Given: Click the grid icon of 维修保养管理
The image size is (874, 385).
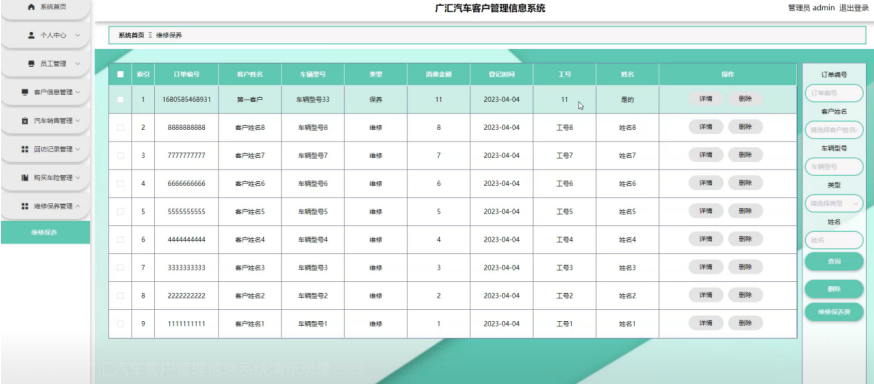Looking at the screenshot, I should click(25, 206).
